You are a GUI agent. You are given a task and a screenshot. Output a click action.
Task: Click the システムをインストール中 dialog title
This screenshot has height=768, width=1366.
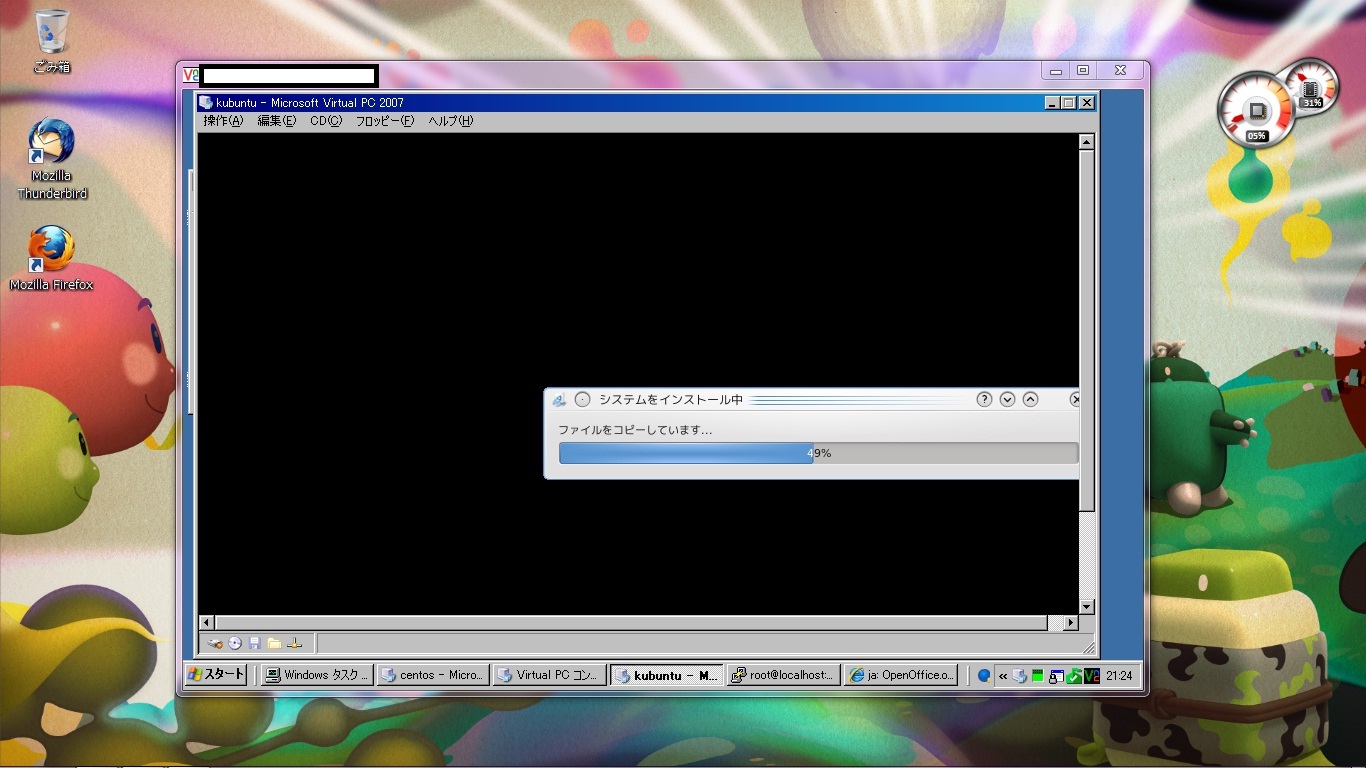(x=670, y=400)
